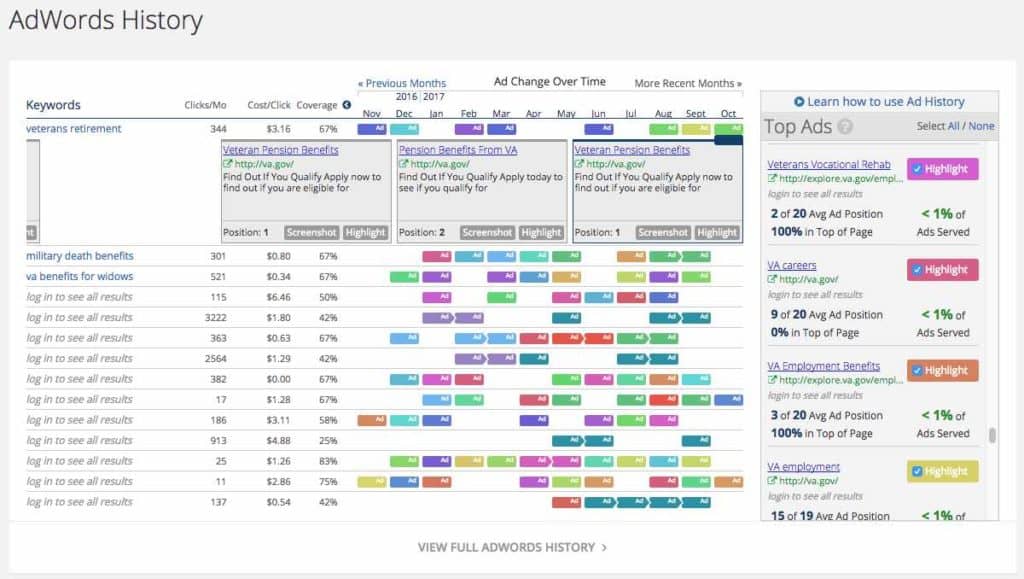The image size is (1024, 579).
Task: Collapse the veterans retirement keyword row
Action: click(74, 129)
